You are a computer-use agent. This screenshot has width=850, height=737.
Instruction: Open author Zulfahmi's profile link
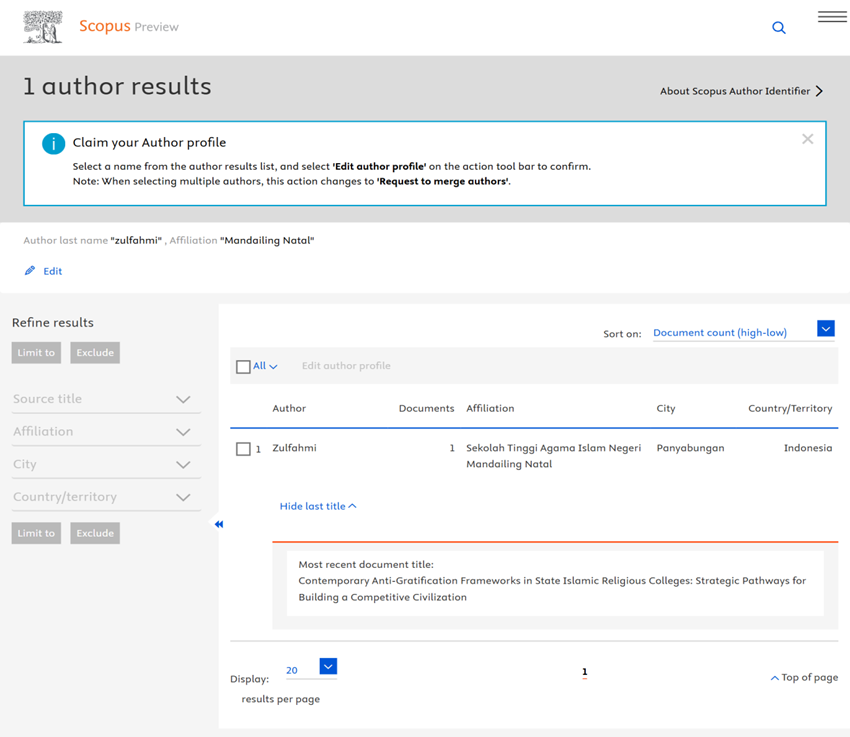click(x=294, y=448)
